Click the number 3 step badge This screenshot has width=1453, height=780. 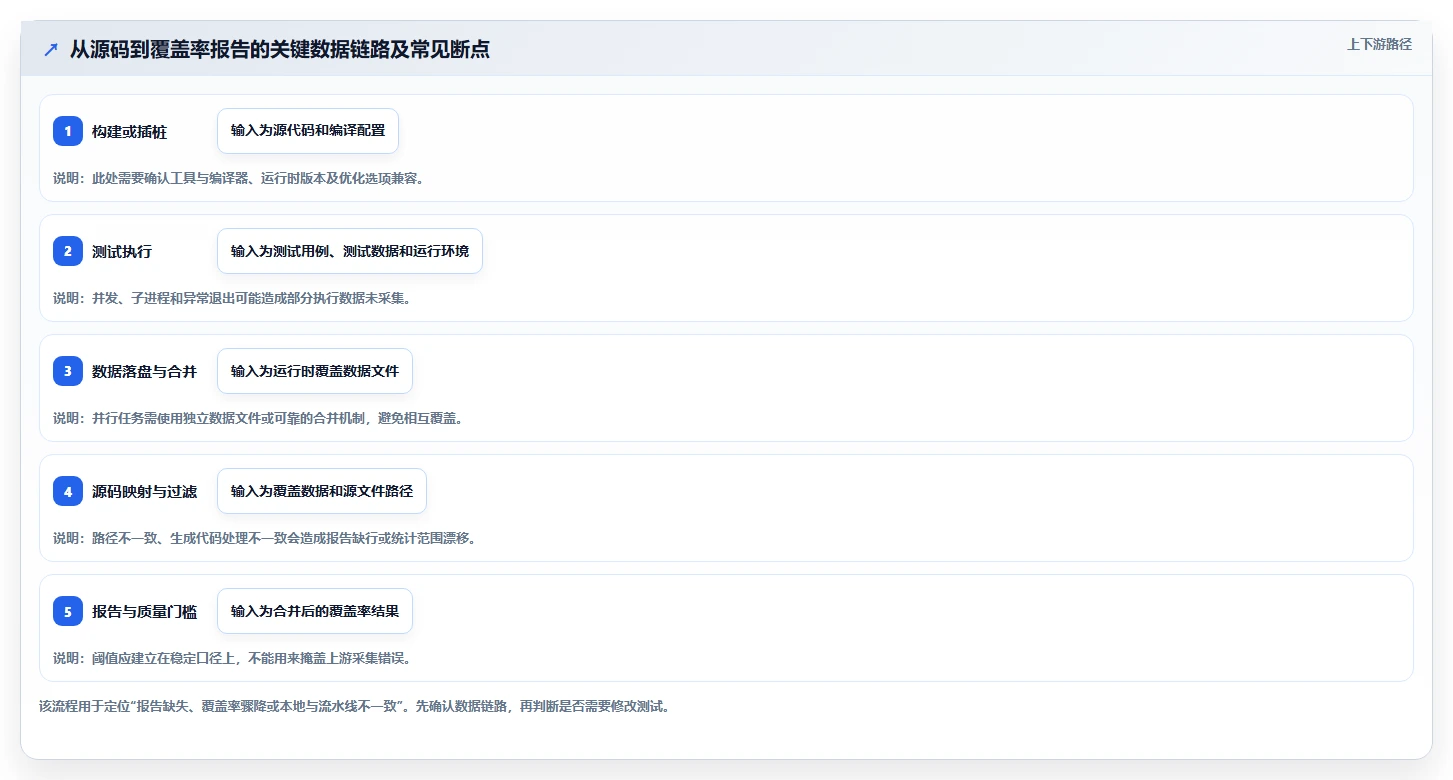68,371
